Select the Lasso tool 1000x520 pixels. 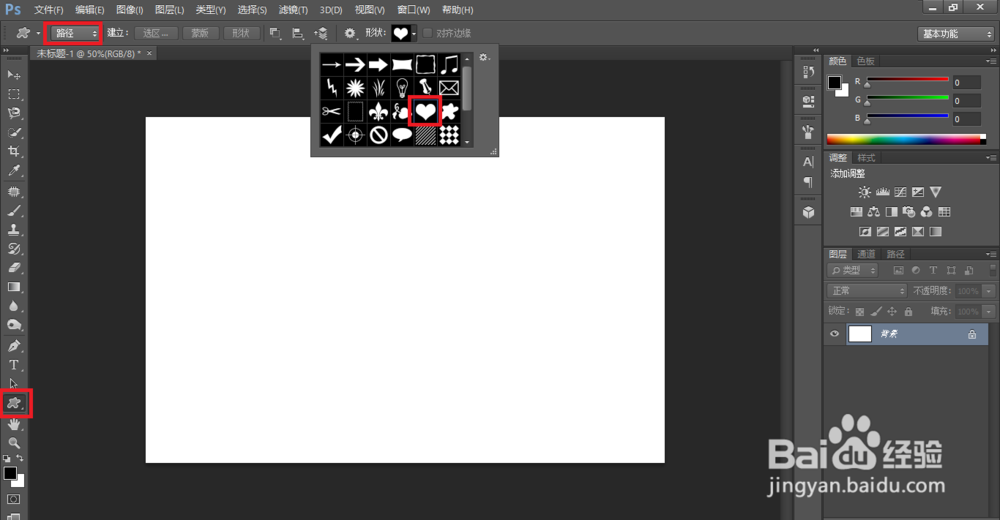pos(13,114)
